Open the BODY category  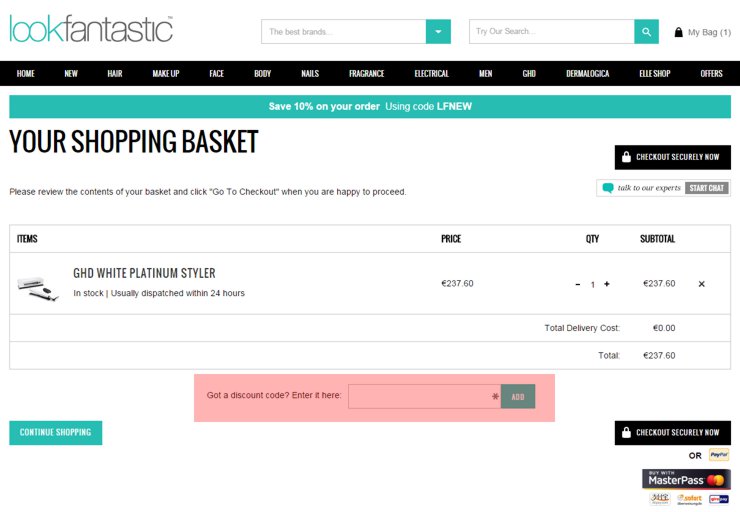coord(262,74)
